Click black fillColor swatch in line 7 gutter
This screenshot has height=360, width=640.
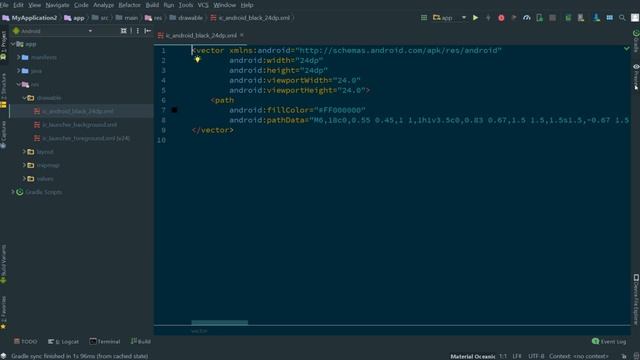point(174,110)
